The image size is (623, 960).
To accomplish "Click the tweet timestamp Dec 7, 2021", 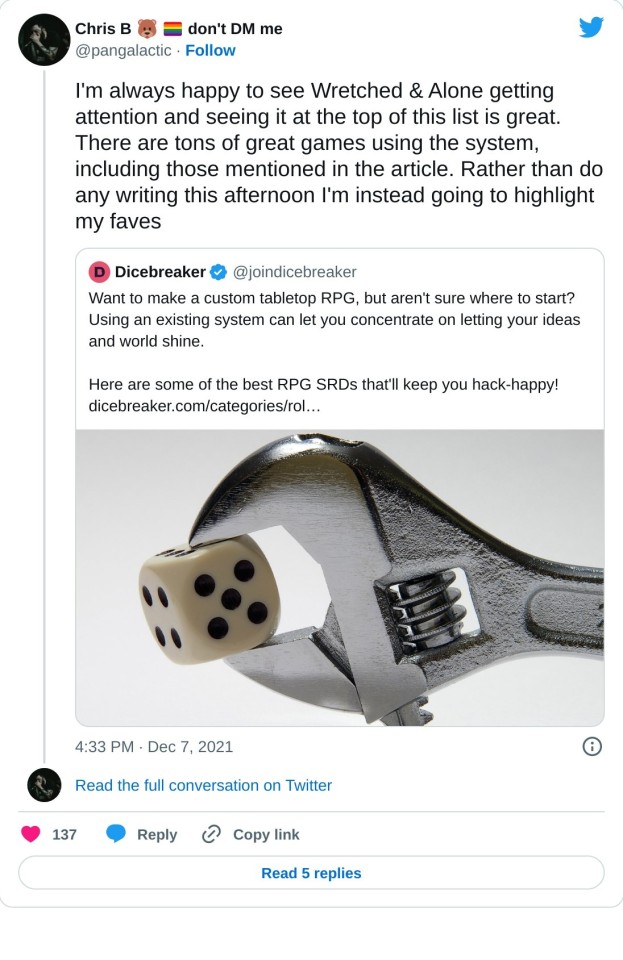I will click(x=154, y=746).
